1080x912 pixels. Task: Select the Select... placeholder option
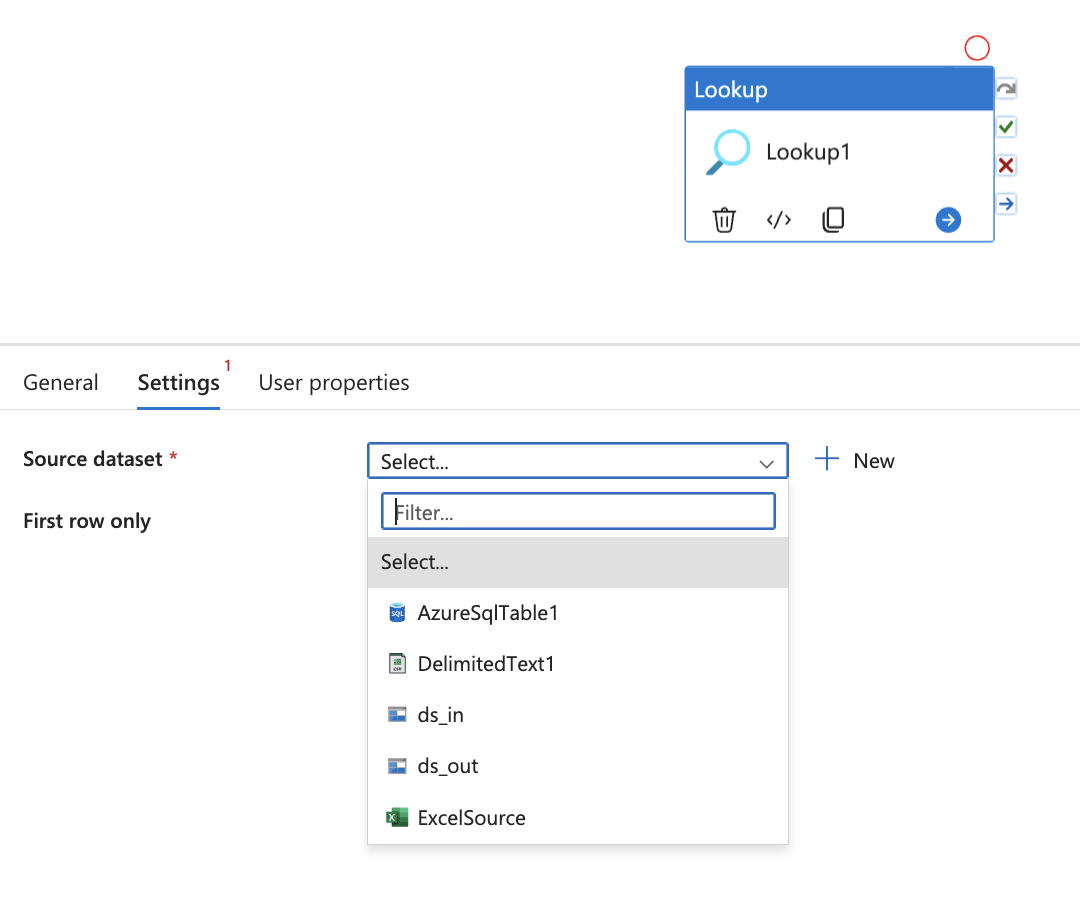(415, 561)
